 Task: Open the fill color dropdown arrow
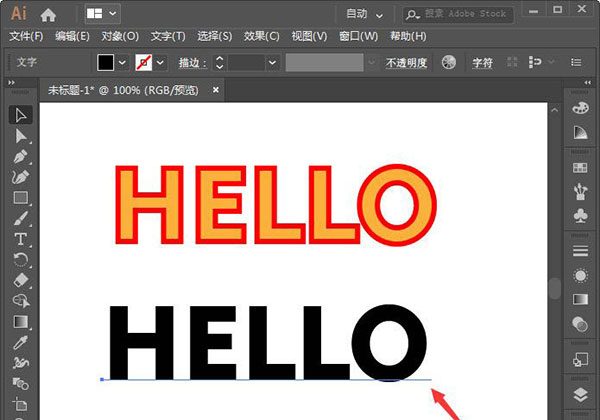122,62
